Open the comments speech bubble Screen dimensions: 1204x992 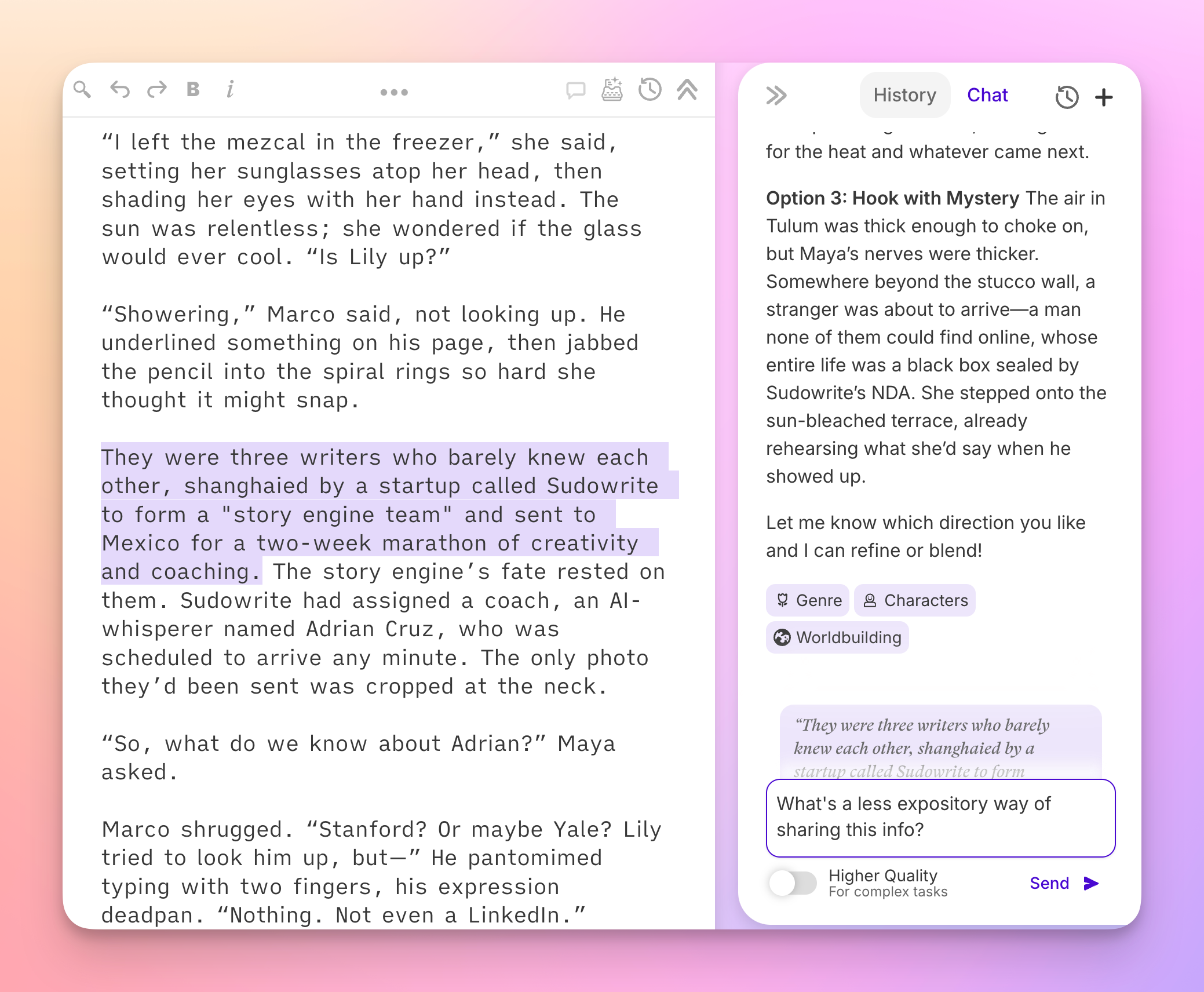pos(575,90)
